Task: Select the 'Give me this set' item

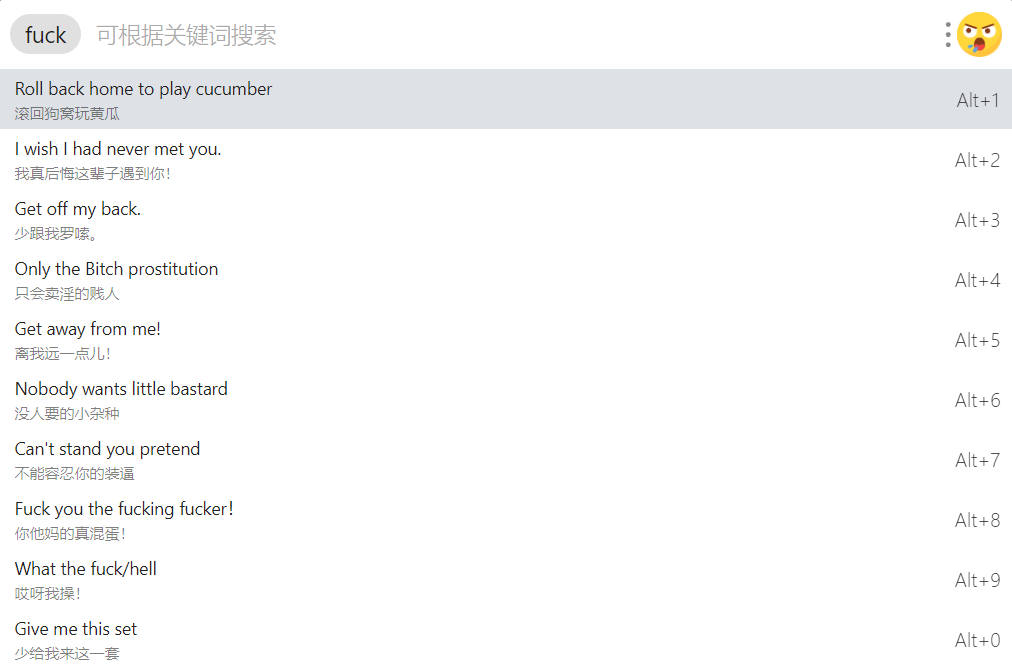Action: click(x=506, y=639)
